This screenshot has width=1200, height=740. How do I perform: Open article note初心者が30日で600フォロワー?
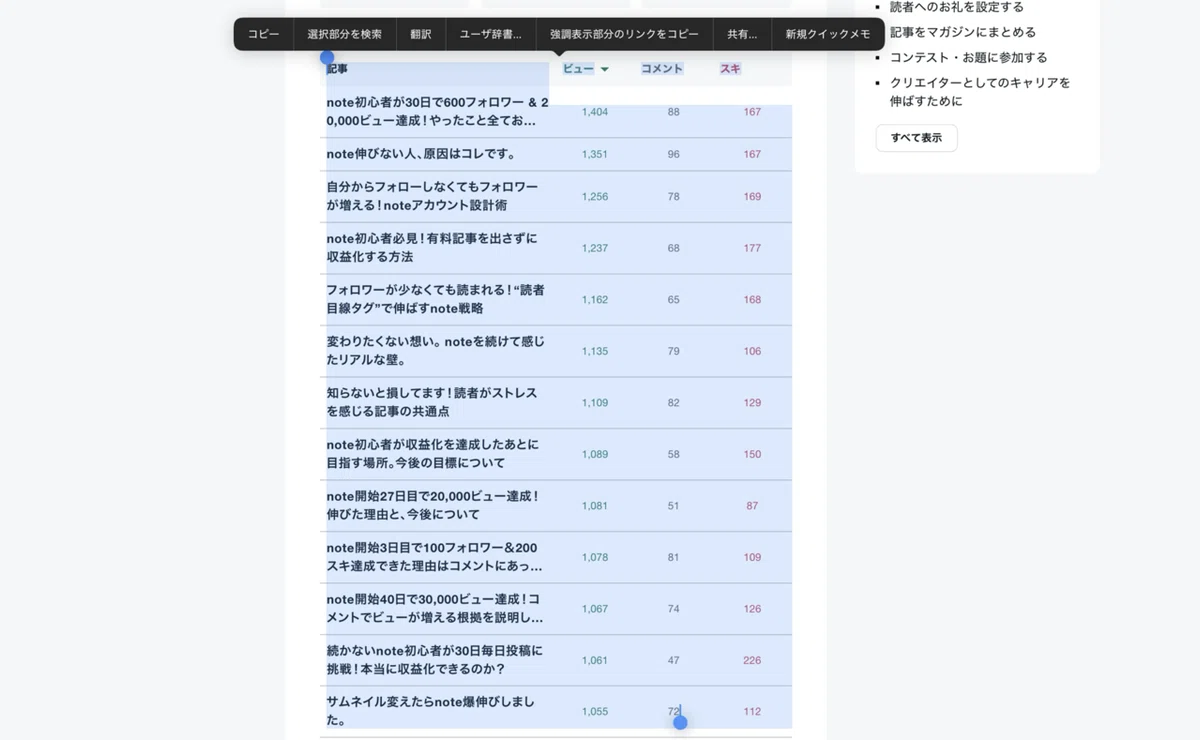click(x=437, y=111)
